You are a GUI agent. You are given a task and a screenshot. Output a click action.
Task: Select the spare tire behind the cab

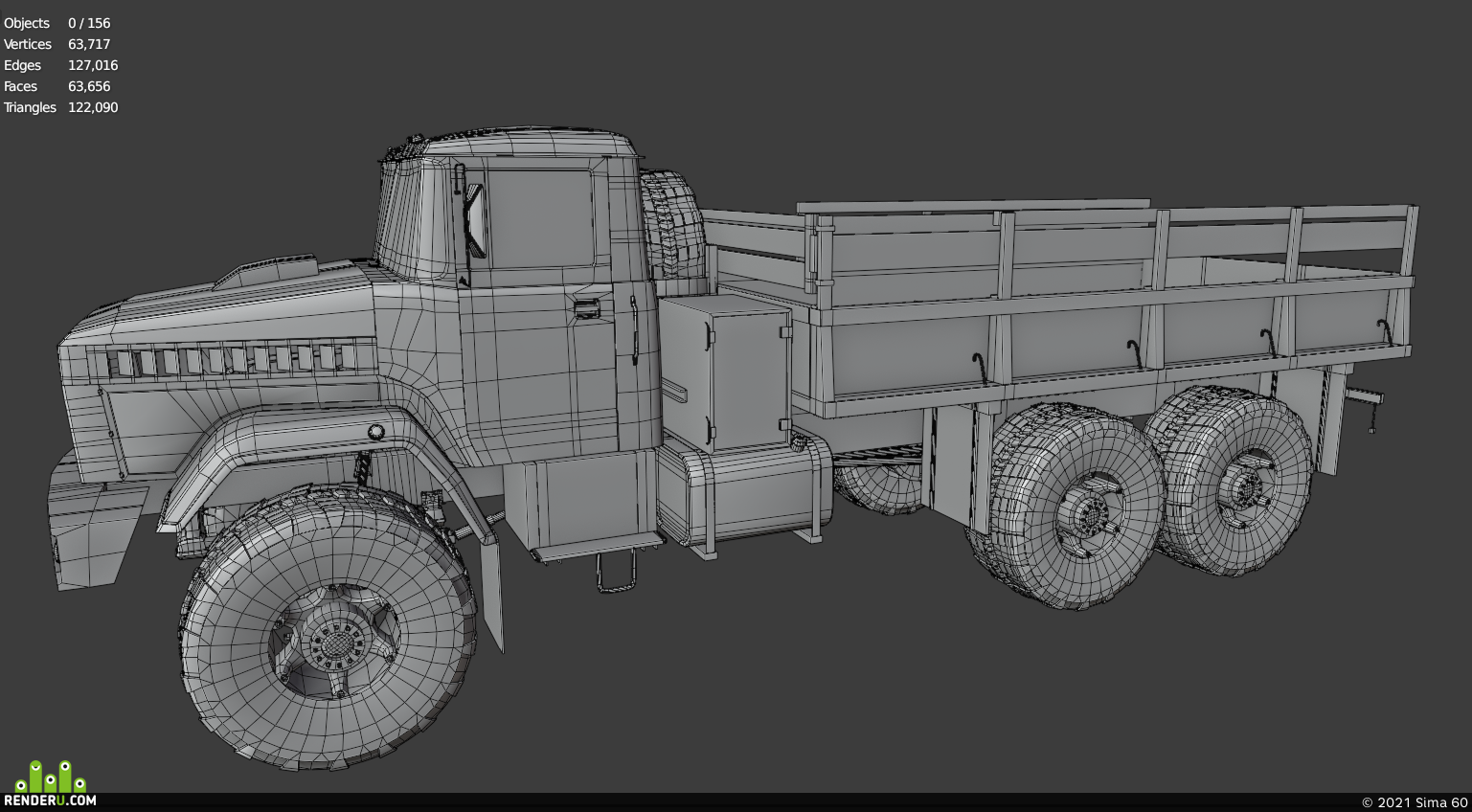coord(672,230)
